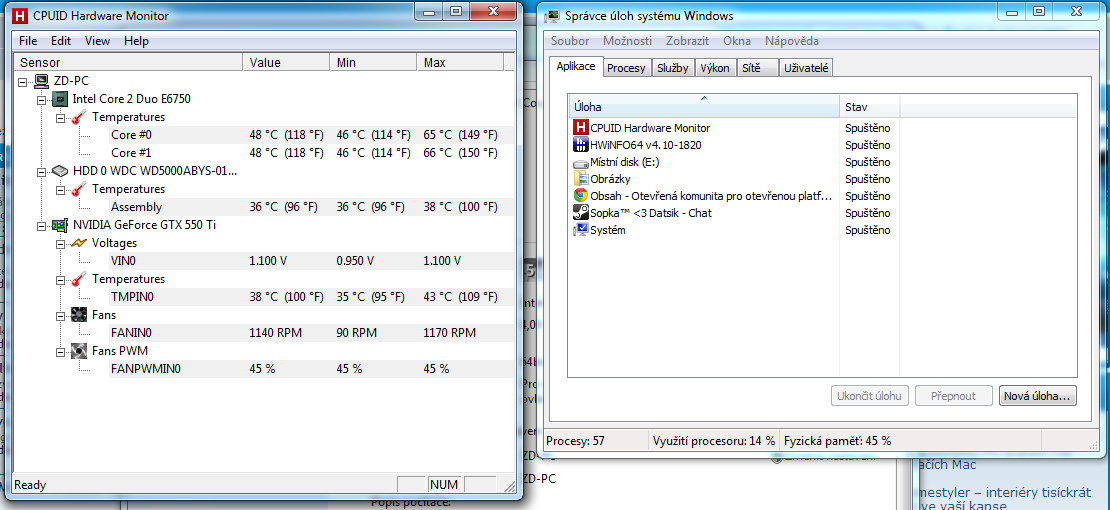Click the Nová úloha... button
1110x510 pixels.
[x=1039, y=396]
